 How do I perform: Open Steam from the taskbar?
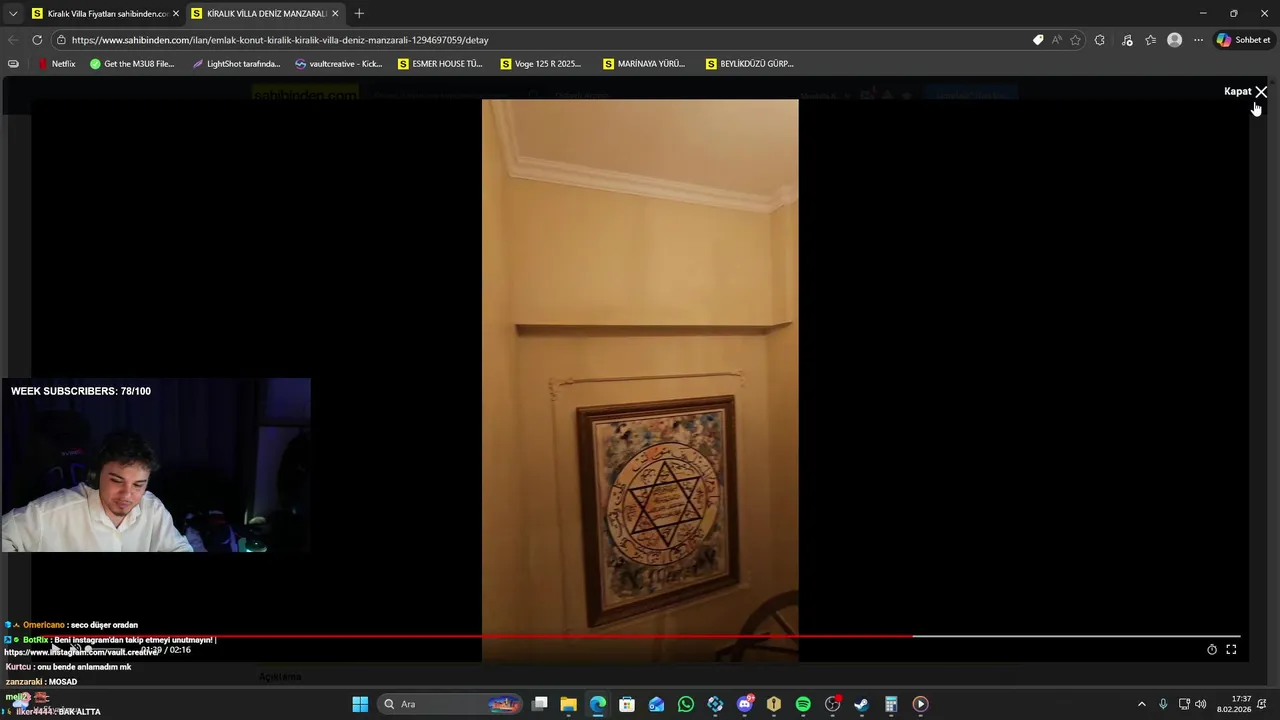[862, 704]
